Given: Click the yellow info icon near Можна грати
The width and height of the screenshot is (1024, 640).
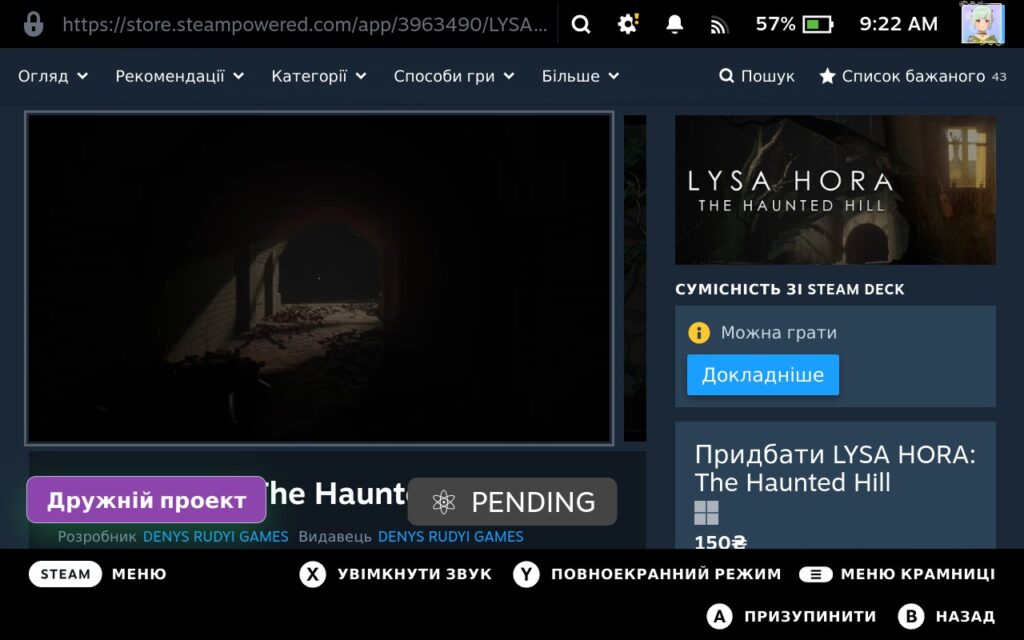Looking at the screenshot, I should coord(699,332).
